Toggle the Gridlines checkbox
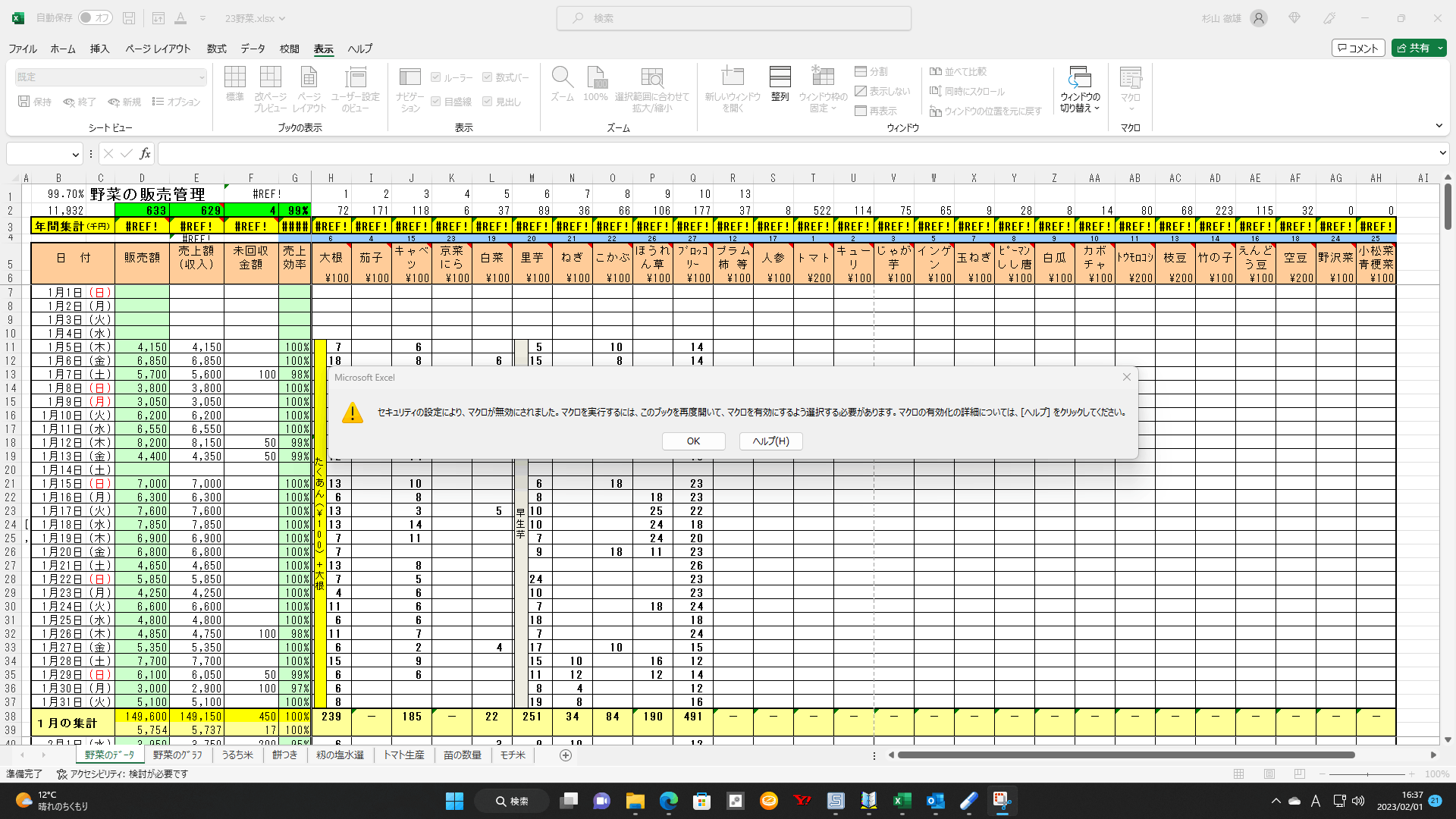This screenshot has height=819, width=1456. 436,102
